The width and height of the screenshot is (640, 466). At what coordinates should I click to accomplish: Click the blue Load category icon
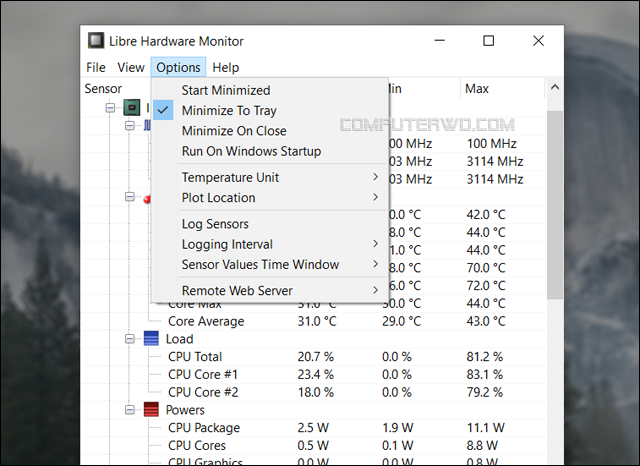coord(151,339)
